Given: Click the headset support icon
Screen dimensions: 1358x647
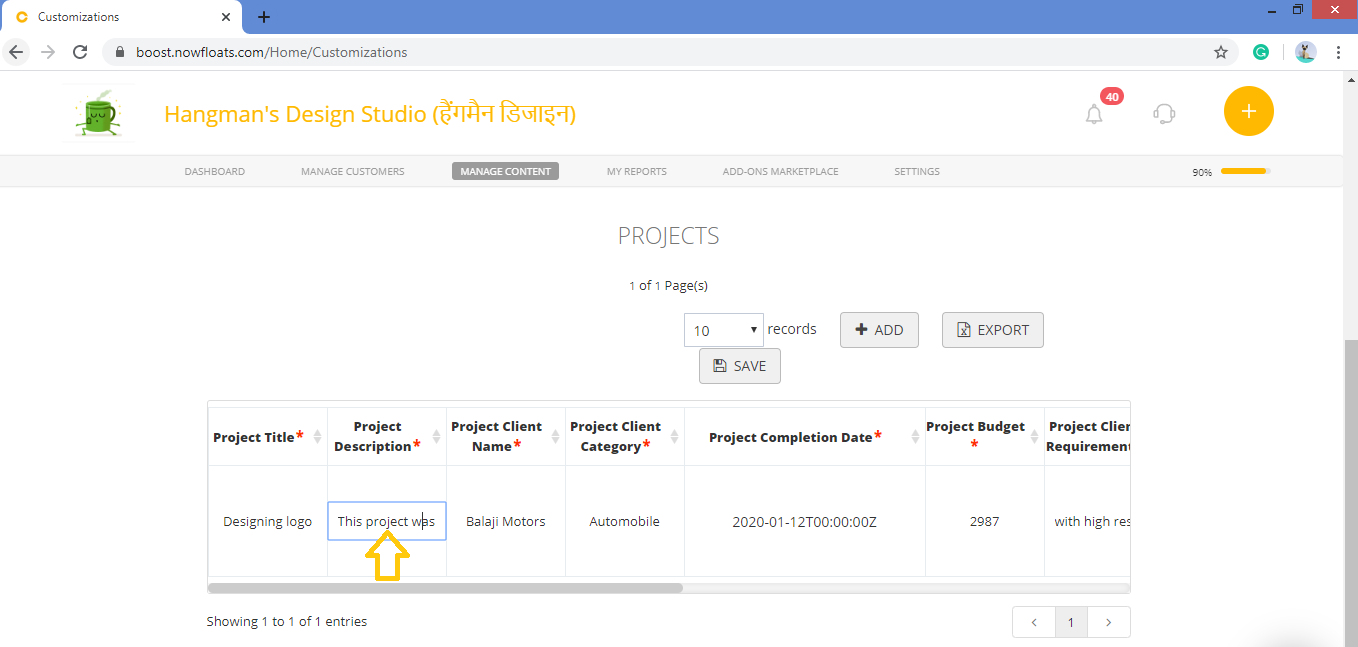Looking at the screenshot, I should pos(1163,113).
